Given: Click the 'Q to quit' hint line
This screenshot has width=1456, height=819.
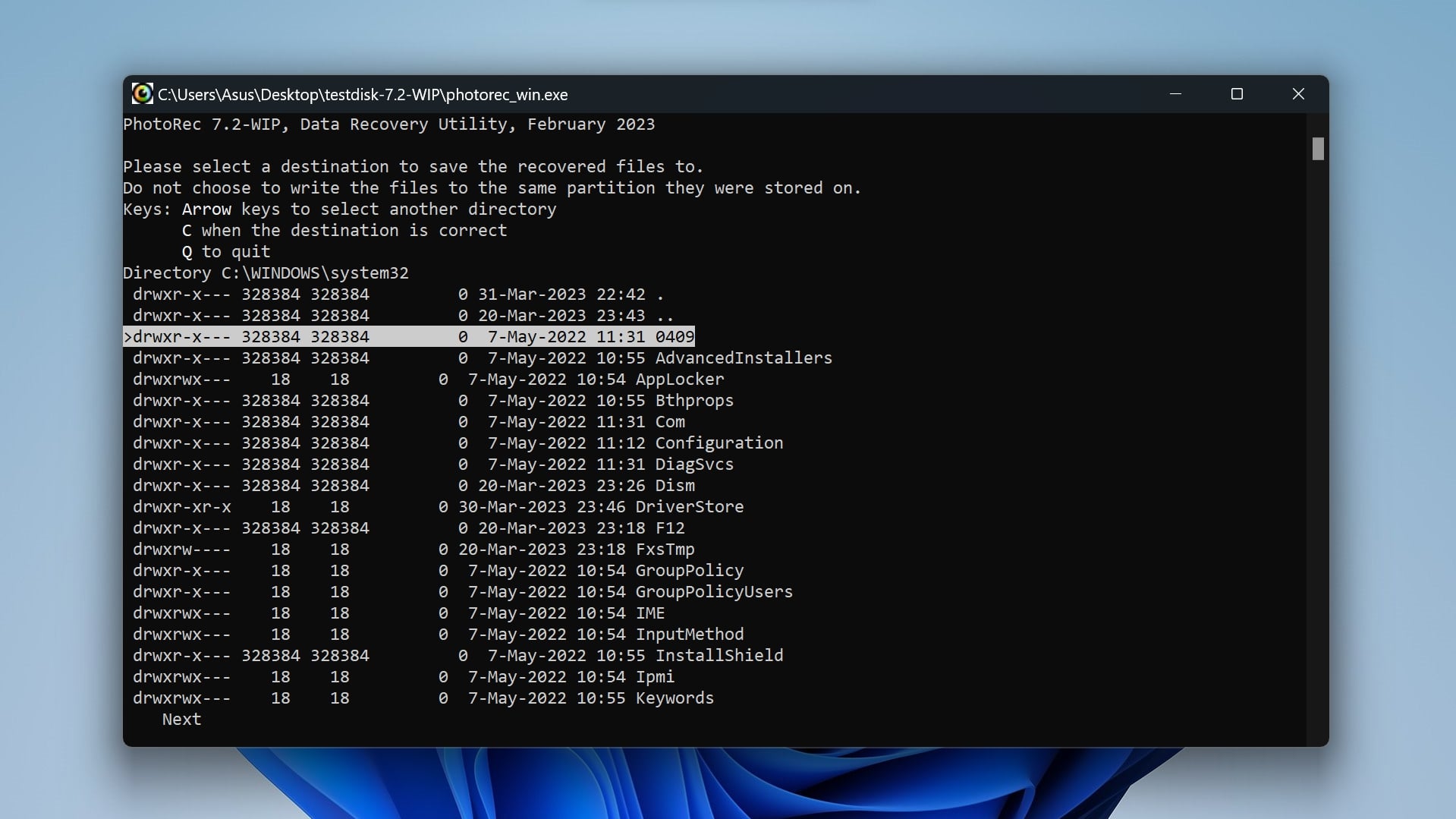Looking at the screenshot, I should click(226, 252).
